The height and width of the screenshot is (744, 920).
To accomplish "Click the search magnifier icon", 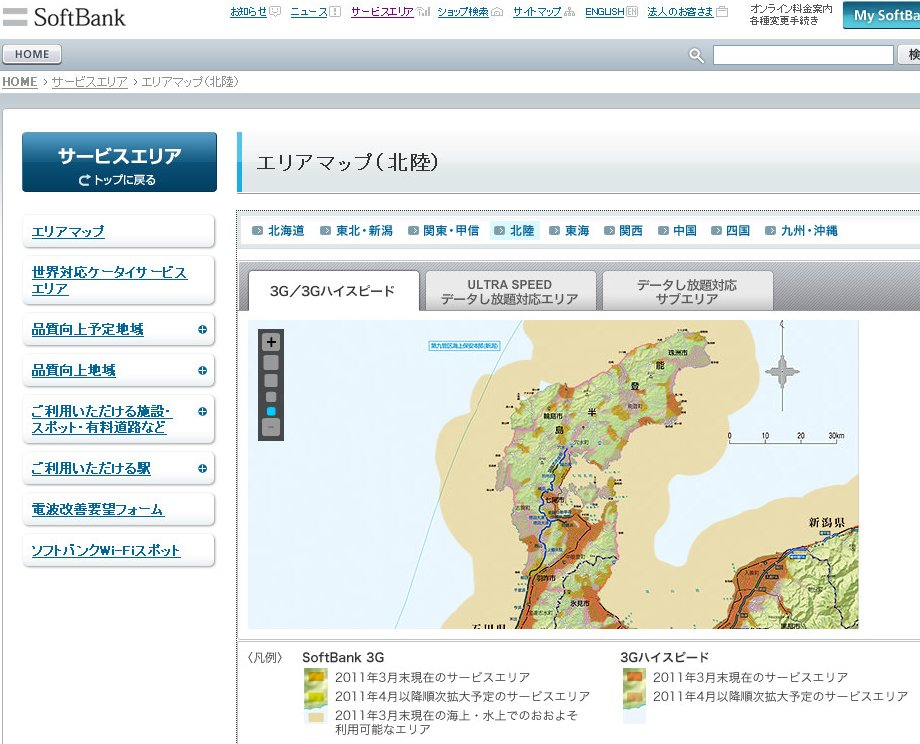I will pos(696,55).
